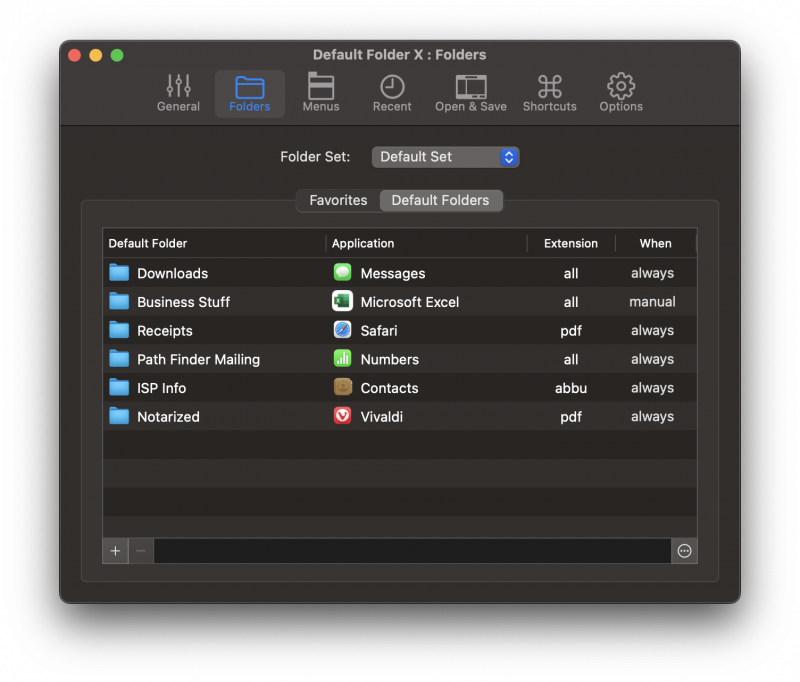Select the Folders toolbar icon
800x682 pixels.
(x=249, y=93)
